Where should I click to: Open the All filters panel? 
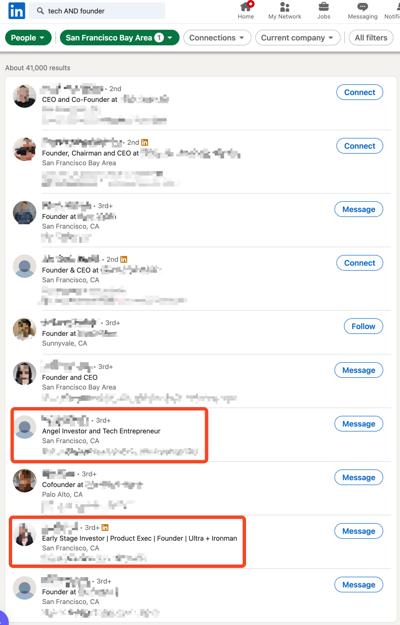coord(371,38)
